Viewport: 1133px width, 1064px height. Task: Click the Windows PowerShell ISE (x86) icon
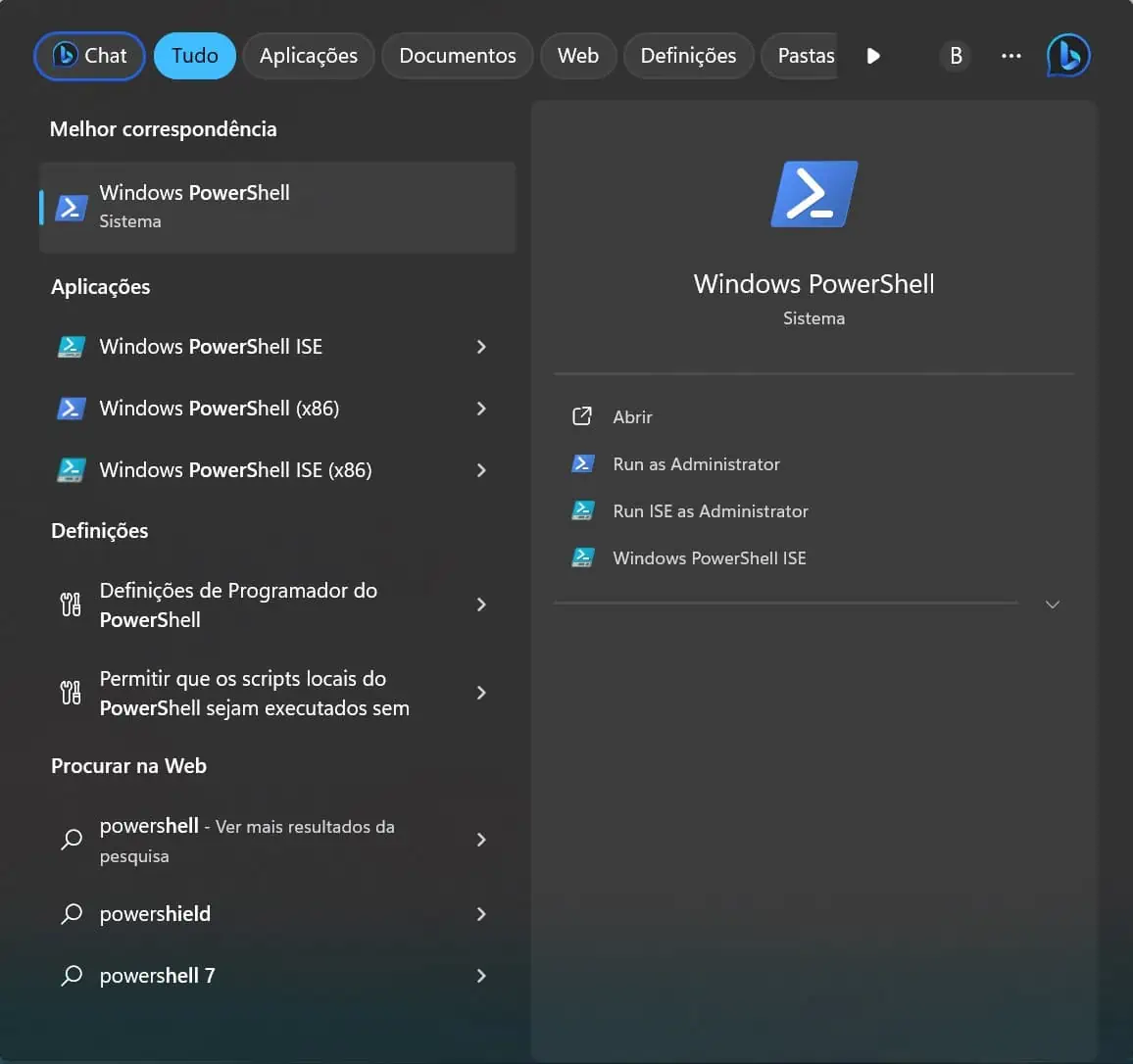pos(71,470)
